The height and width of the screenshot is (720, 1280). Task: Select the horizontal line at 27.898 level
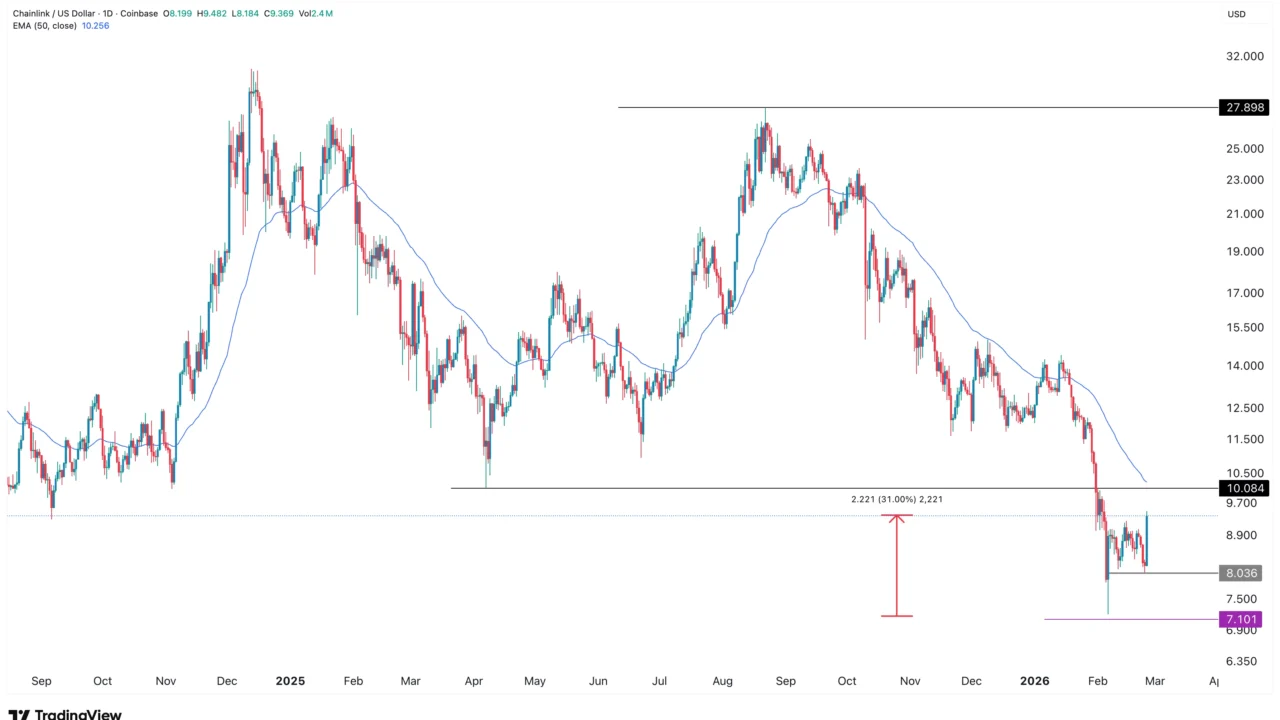click(918, 107)
